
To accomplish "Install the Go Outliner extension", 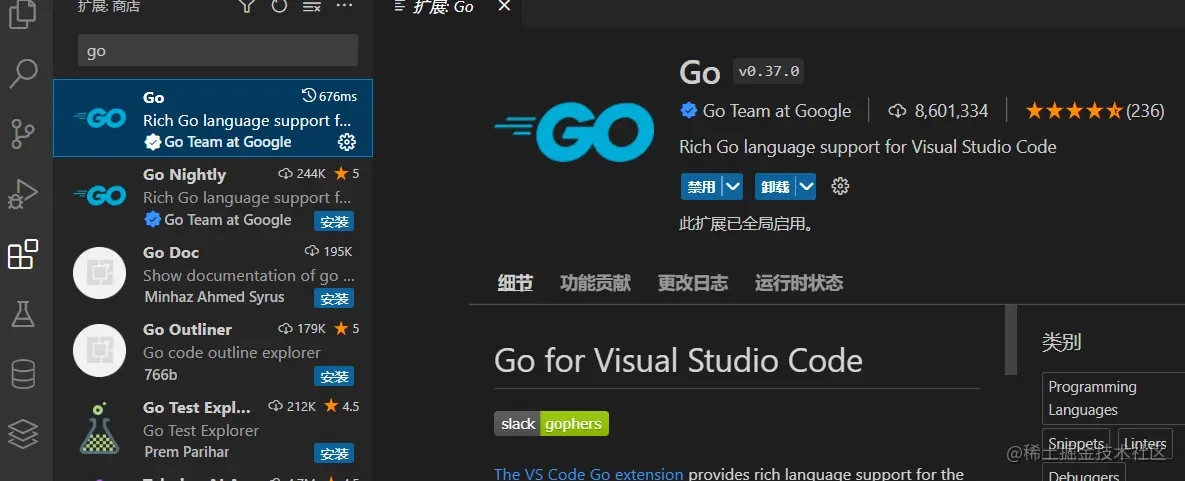I will point(334,376).
